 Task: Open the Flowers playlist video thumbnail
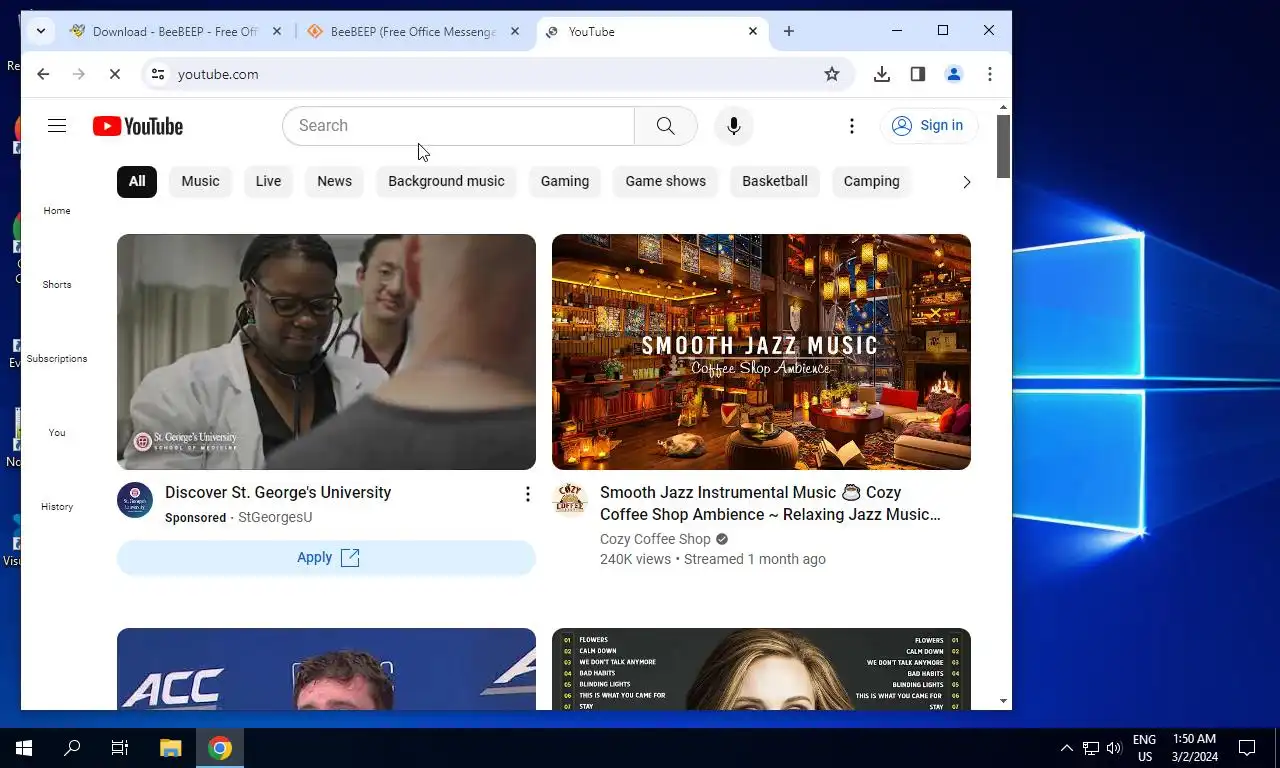tap(761, 669)
